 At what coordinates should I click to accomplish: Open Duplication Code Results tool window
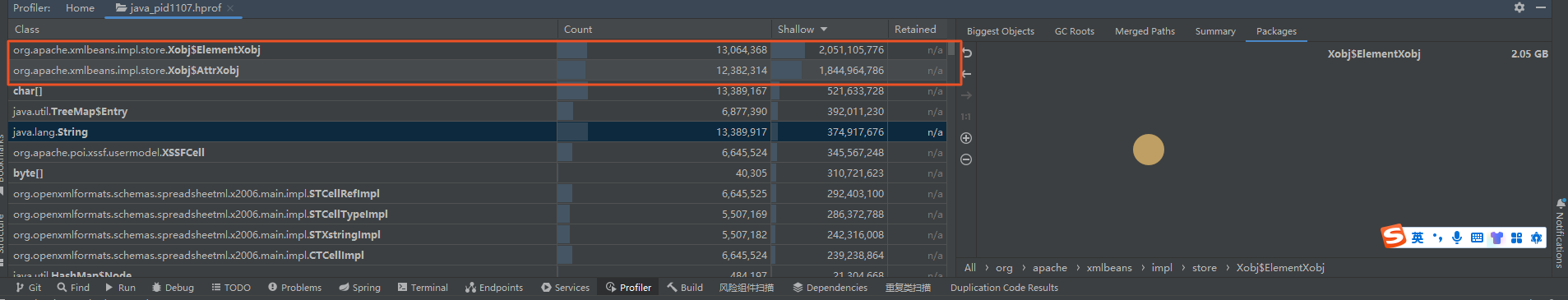click(1004, 288)
